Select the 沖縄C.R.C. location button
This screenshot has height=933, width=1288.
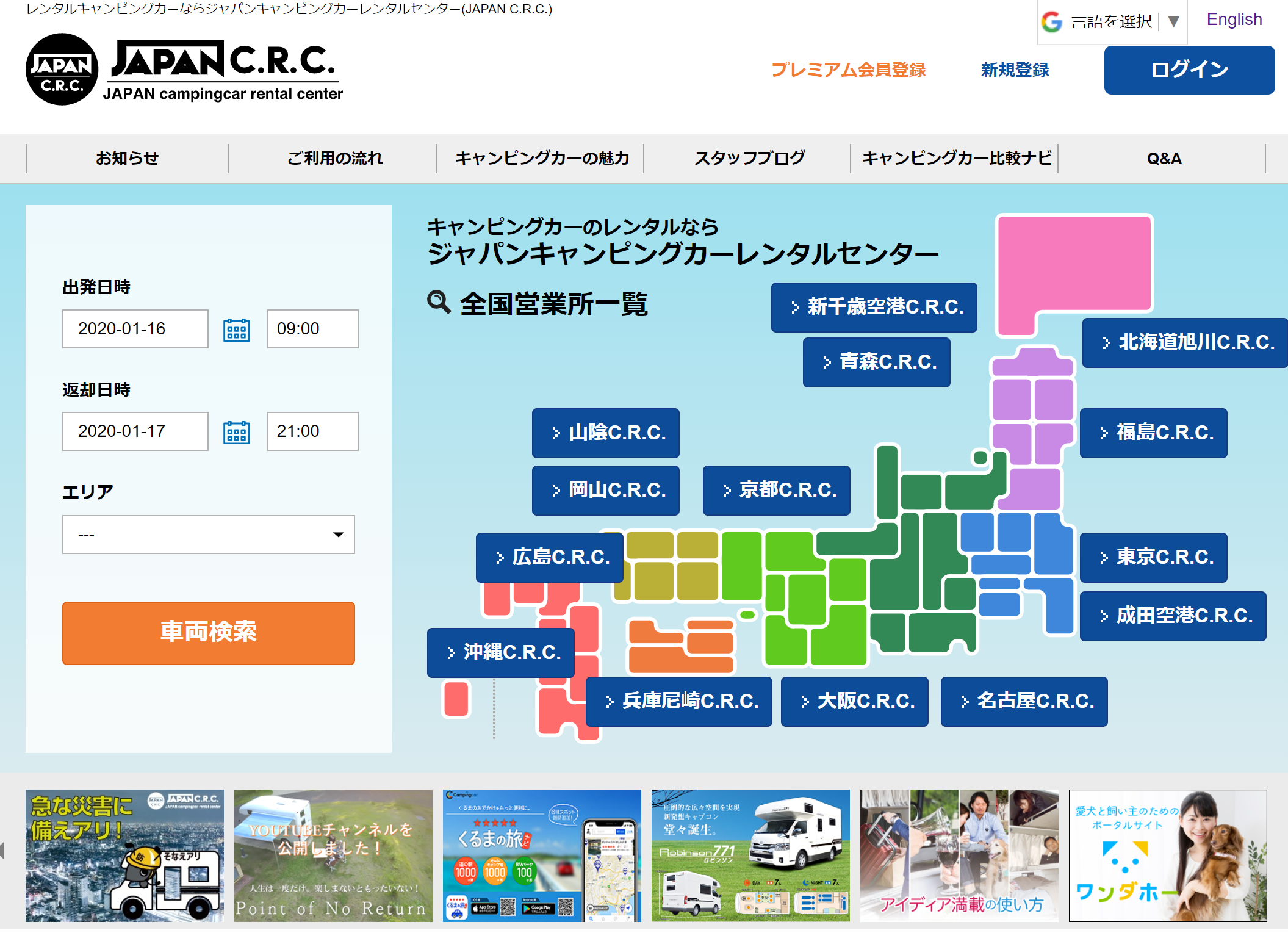(x=500, y=652)
